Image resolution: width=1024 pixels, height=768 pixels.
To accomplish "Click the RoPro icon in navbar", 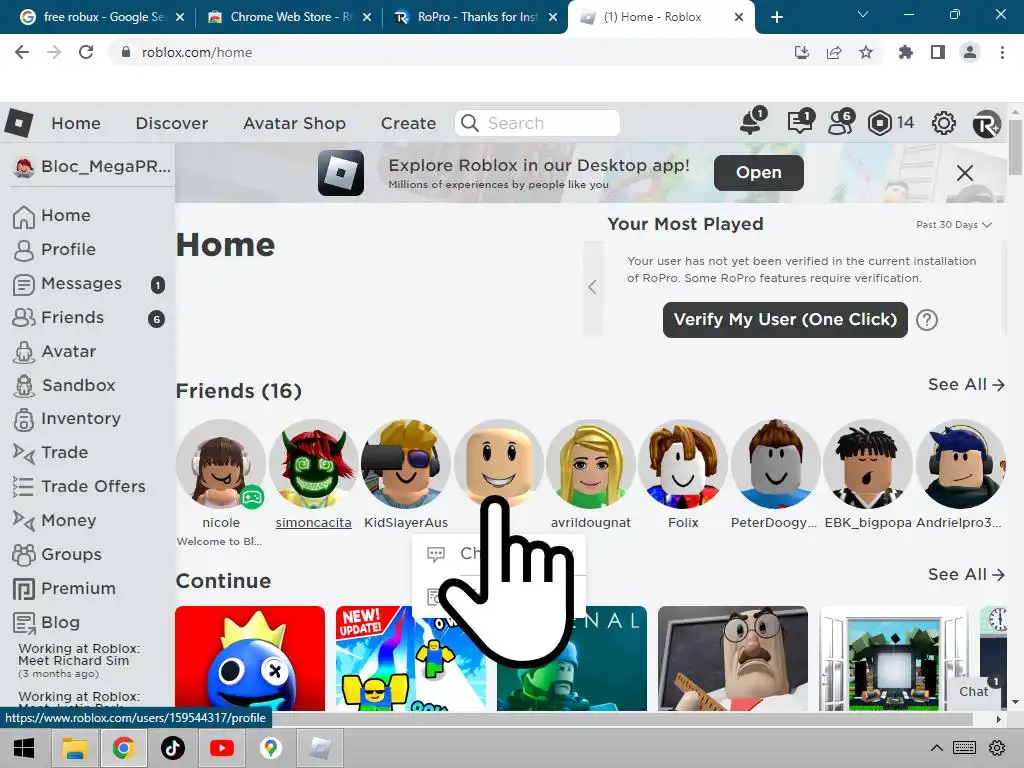I will click(x=986, y=123).
